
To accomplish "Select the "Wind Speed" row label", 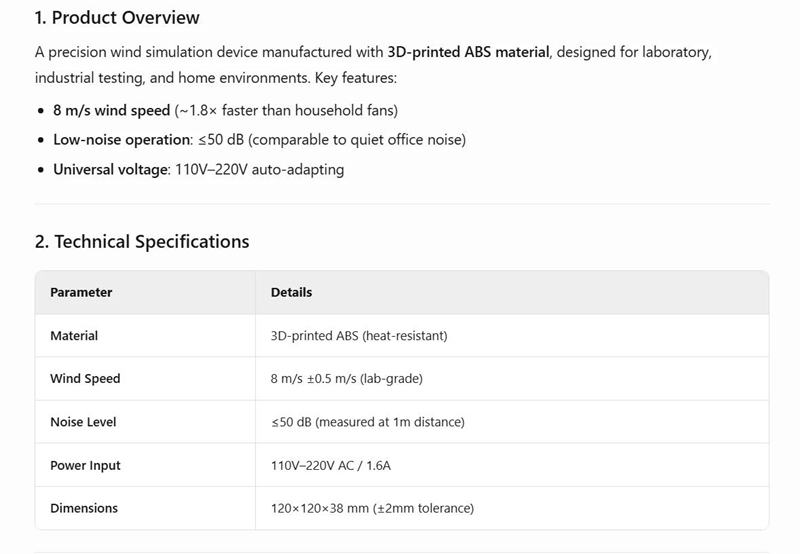I will pyautogui.click(x=85, y=379).
